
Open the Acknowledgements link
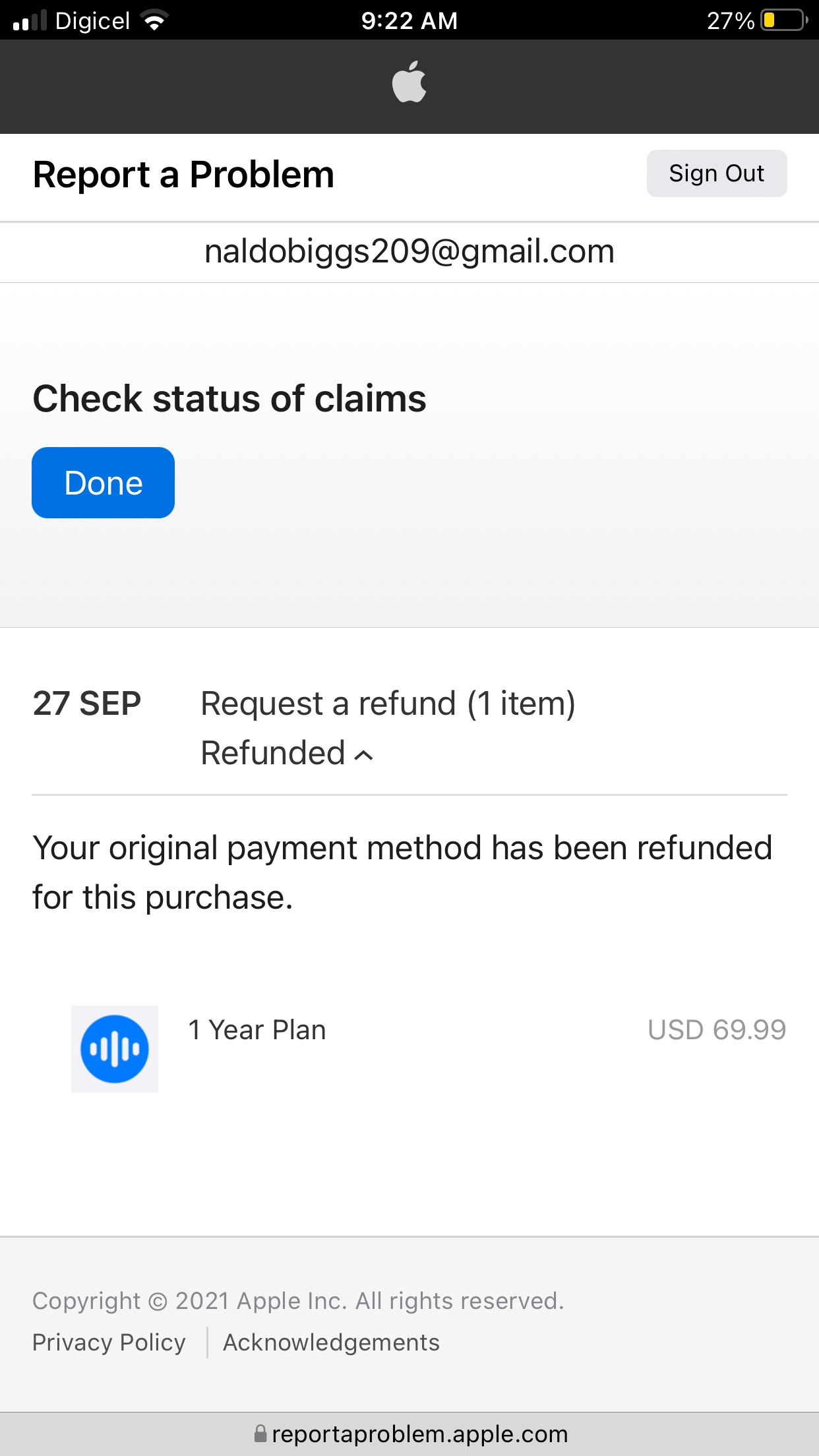331,1343
